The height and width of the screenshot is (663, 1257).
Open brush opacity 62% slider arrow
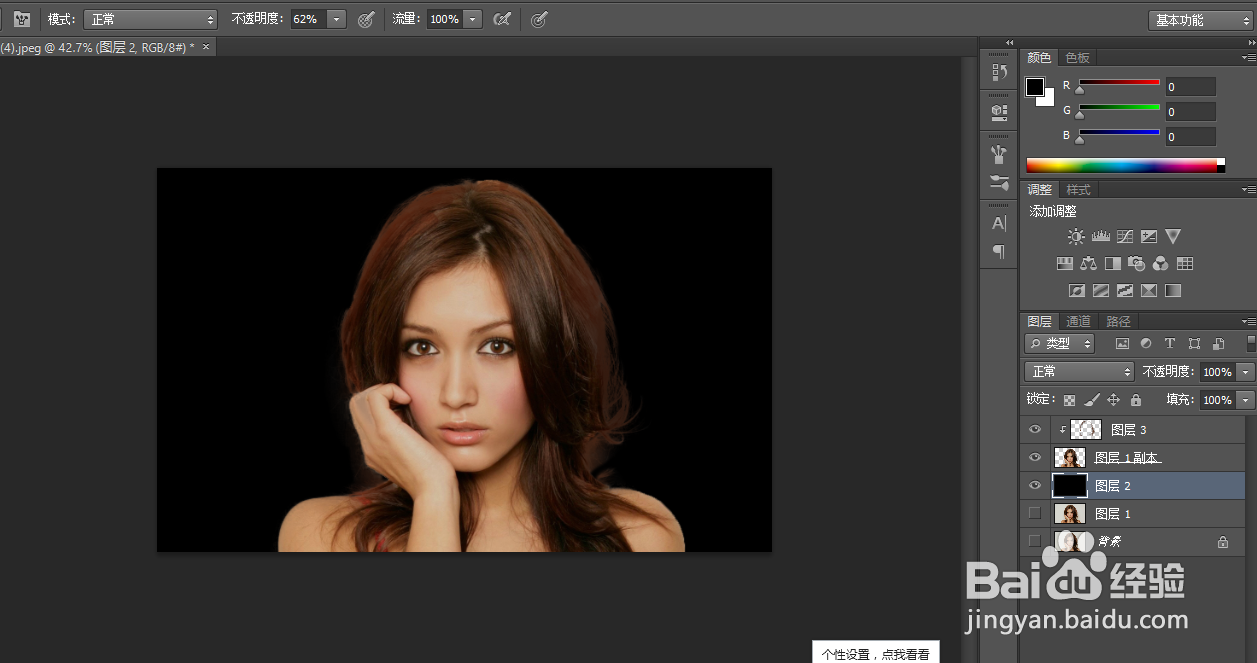click(x=336, y=19)
